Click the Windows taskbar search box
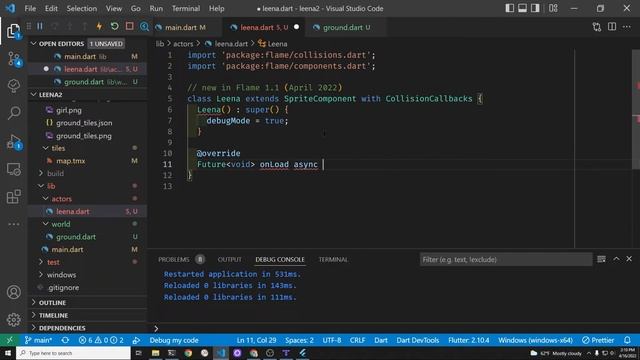This screenshot has width=640, height=360. point(73,353)
